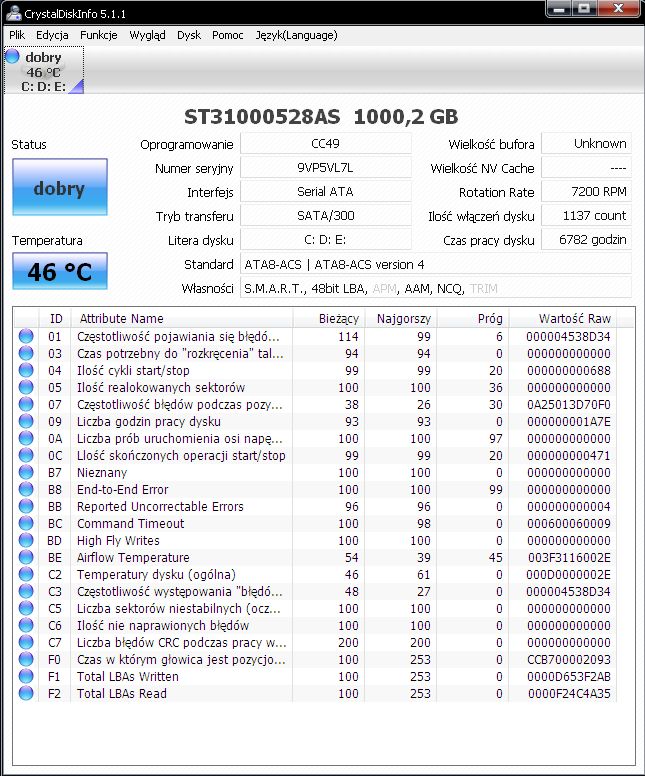
Task: Click blue status orb in disk tab
Action: click(12, 56)
